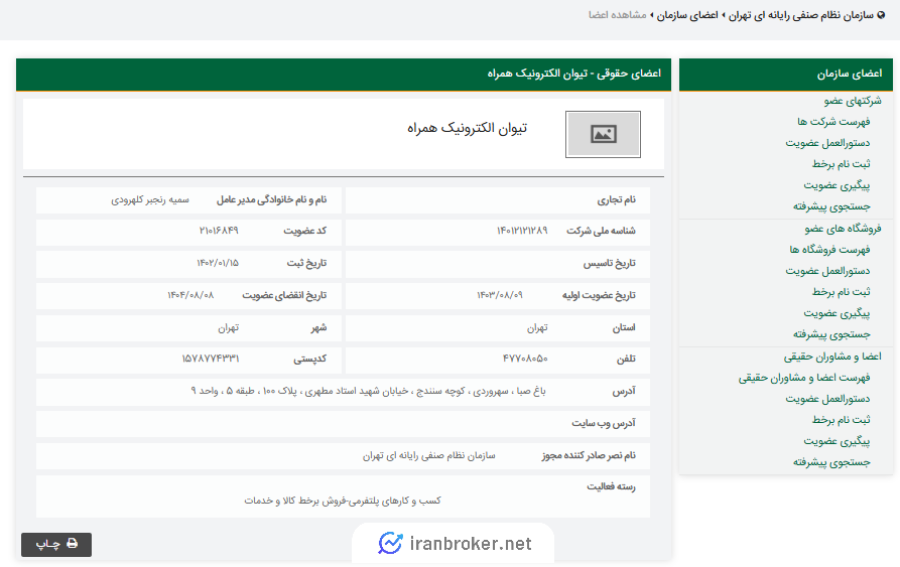Click the نام نصر صادر کننده مجوز label

[x=588, y=455]
